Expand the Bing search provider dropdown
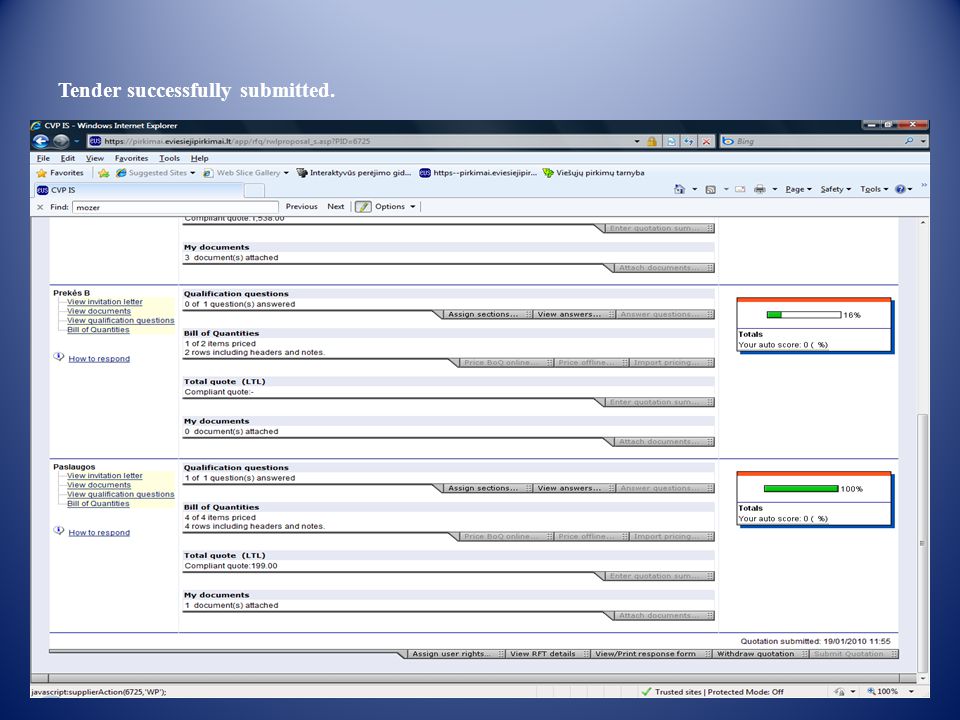This screenshot has width=960, height=720. click(923, 141)
